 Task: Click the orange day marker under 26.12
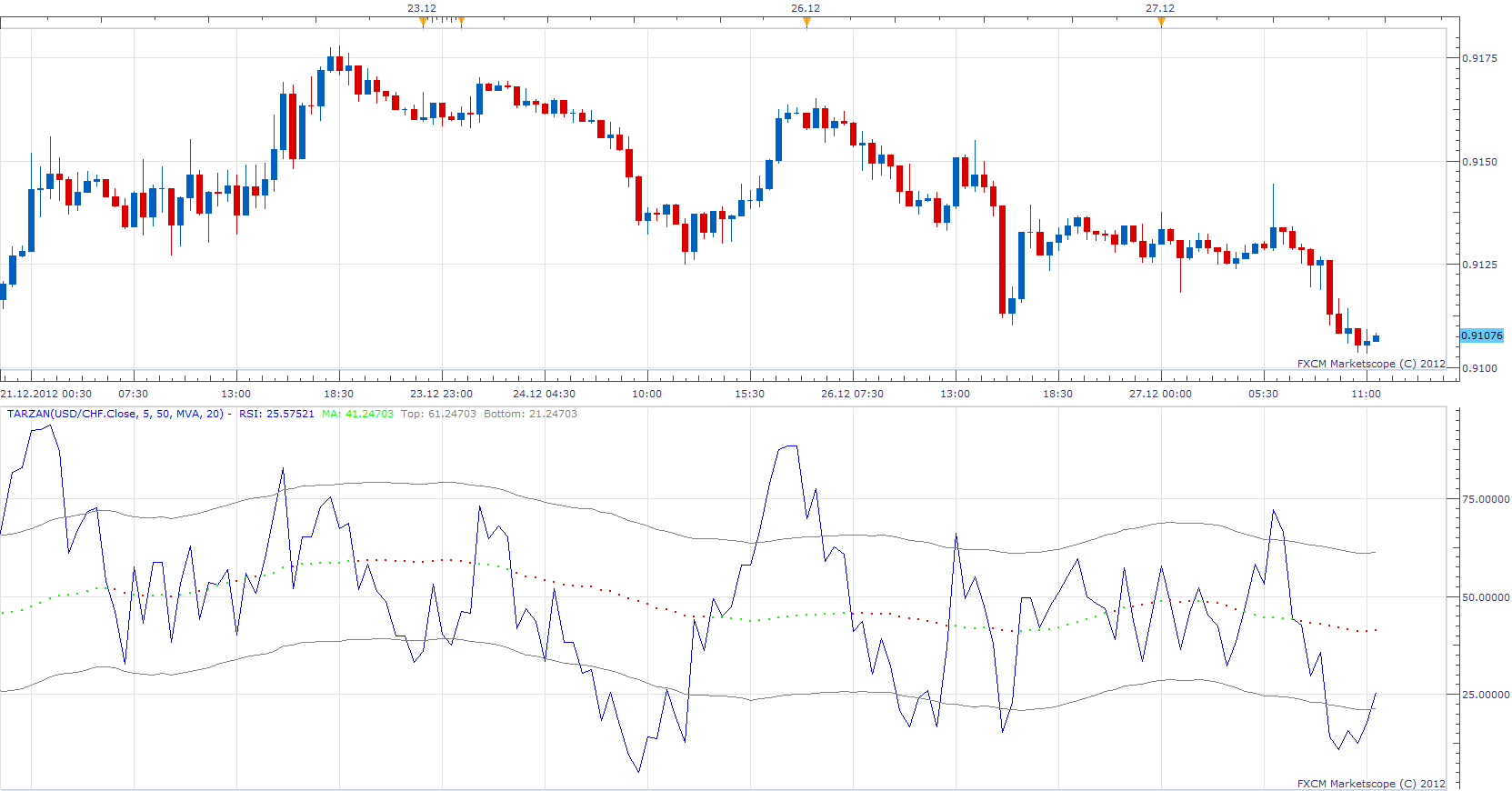point(806,23)
